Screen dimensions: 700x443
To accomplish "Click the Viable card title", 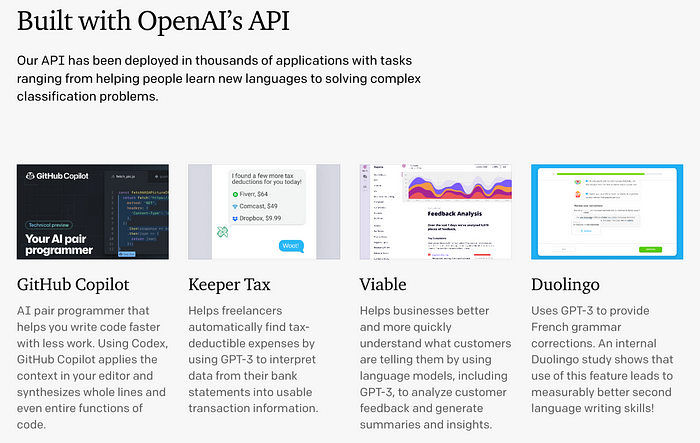I will pos(383,284).
